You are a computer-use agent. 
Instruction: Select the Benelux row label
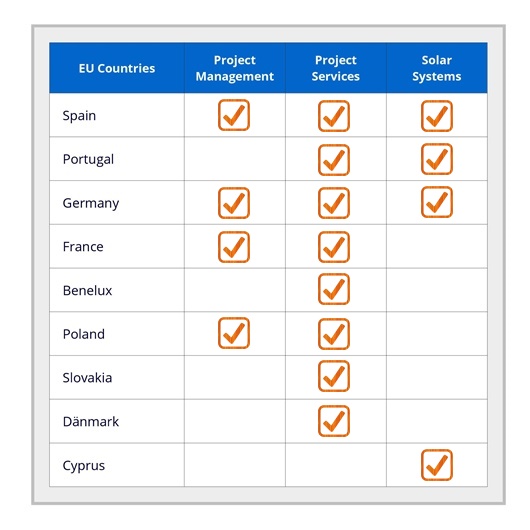(87, 290)
